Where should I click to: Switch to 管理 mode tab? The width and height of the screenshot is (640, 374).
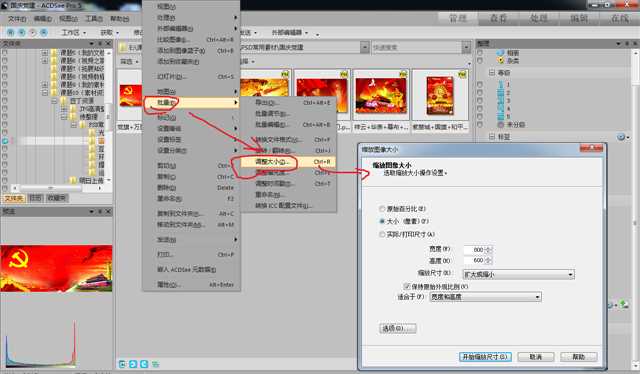click(x=458, y=18)
